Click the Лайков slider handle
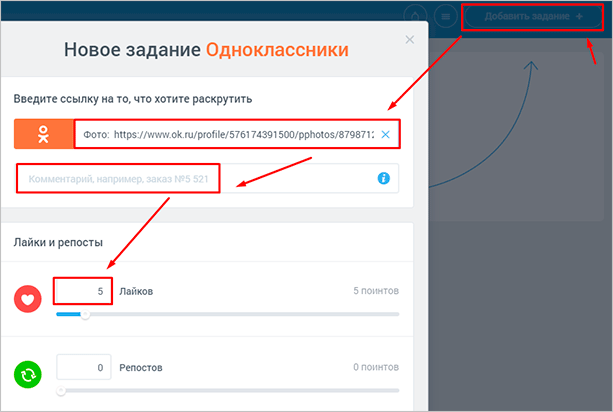 (x=85, y=314)
